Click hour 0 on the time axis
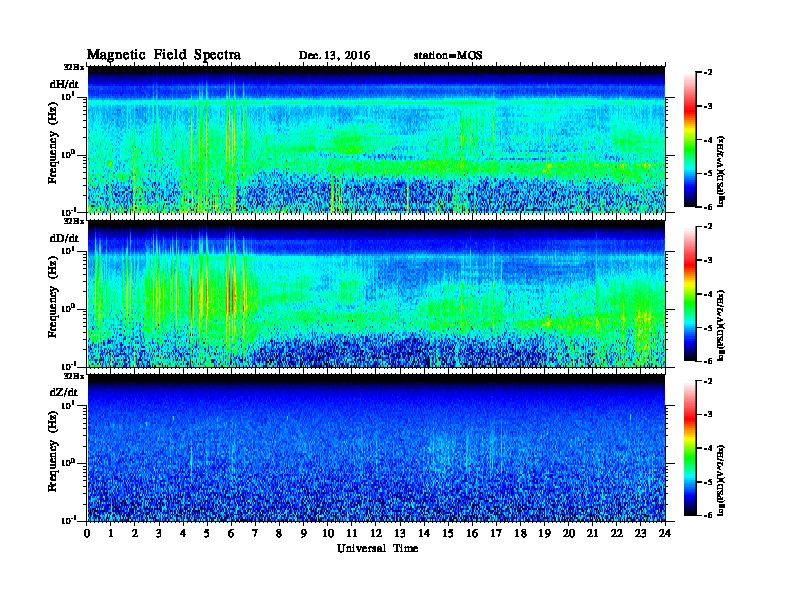Image resolution: width=792 pixels, height=612 pixels. [x=87, y=534]
